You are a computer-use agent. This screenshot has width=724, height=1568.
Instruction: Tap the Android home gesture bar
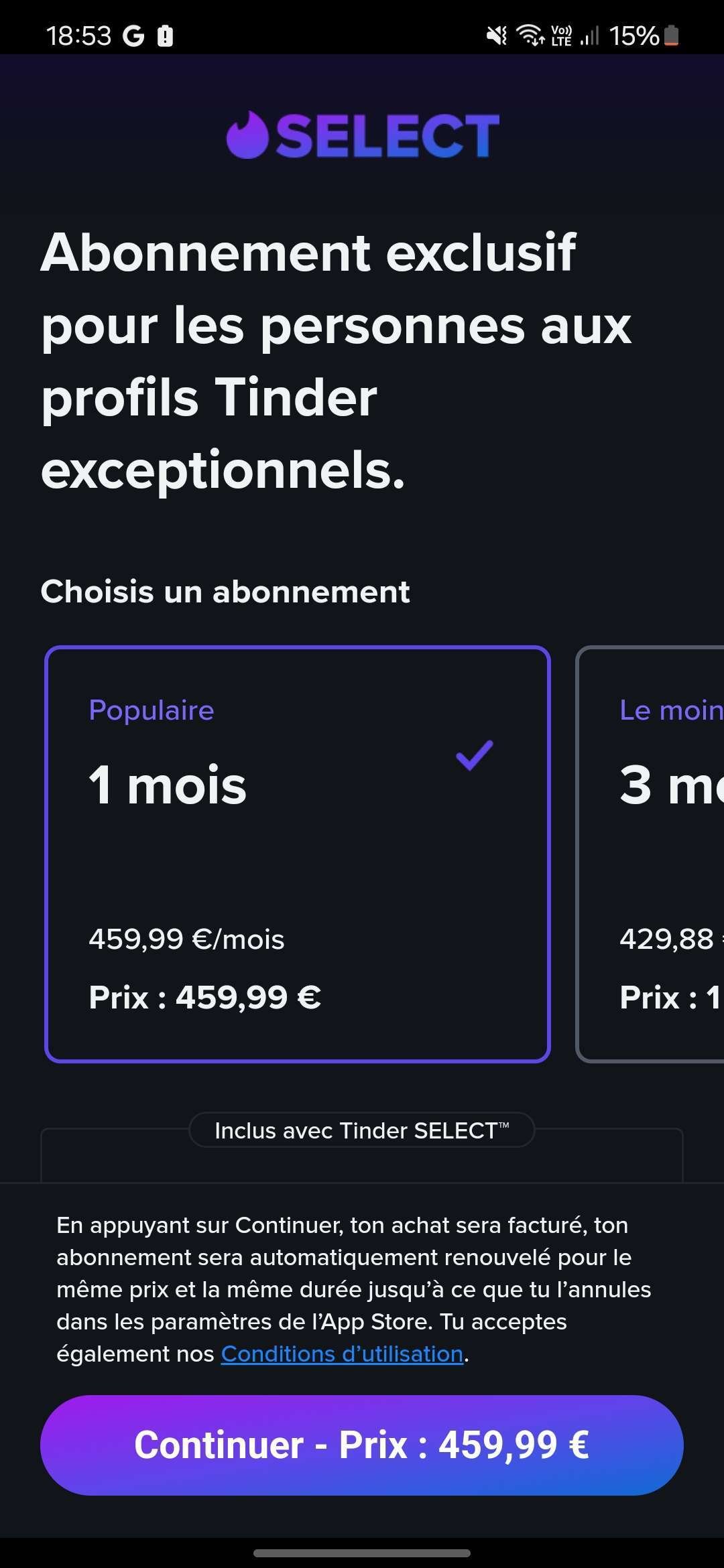pos(362,1553)
